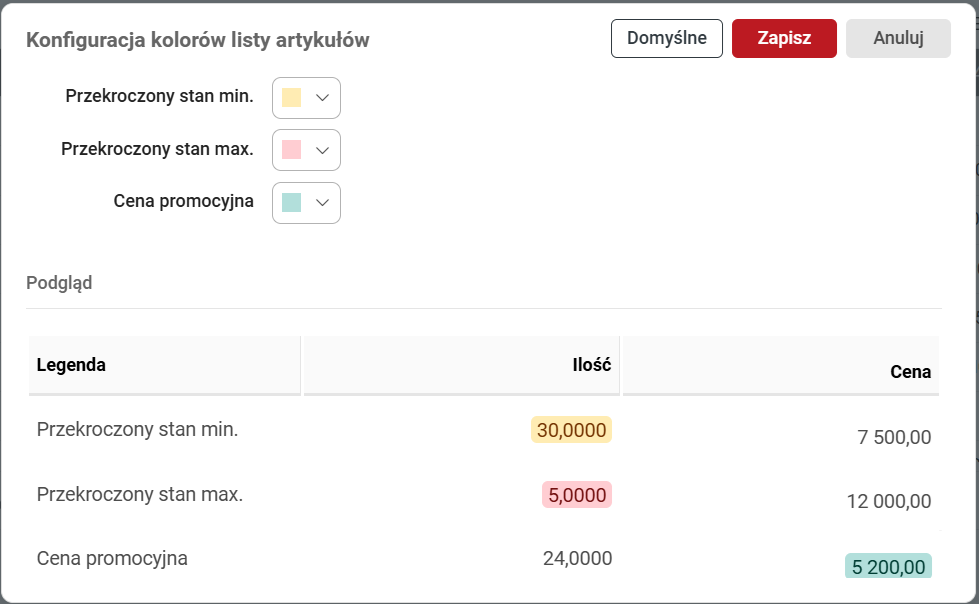Expand the Przekroczony stan min. dropdown arrow
This screenshot has height=604, width=979.
pos(322,97)
